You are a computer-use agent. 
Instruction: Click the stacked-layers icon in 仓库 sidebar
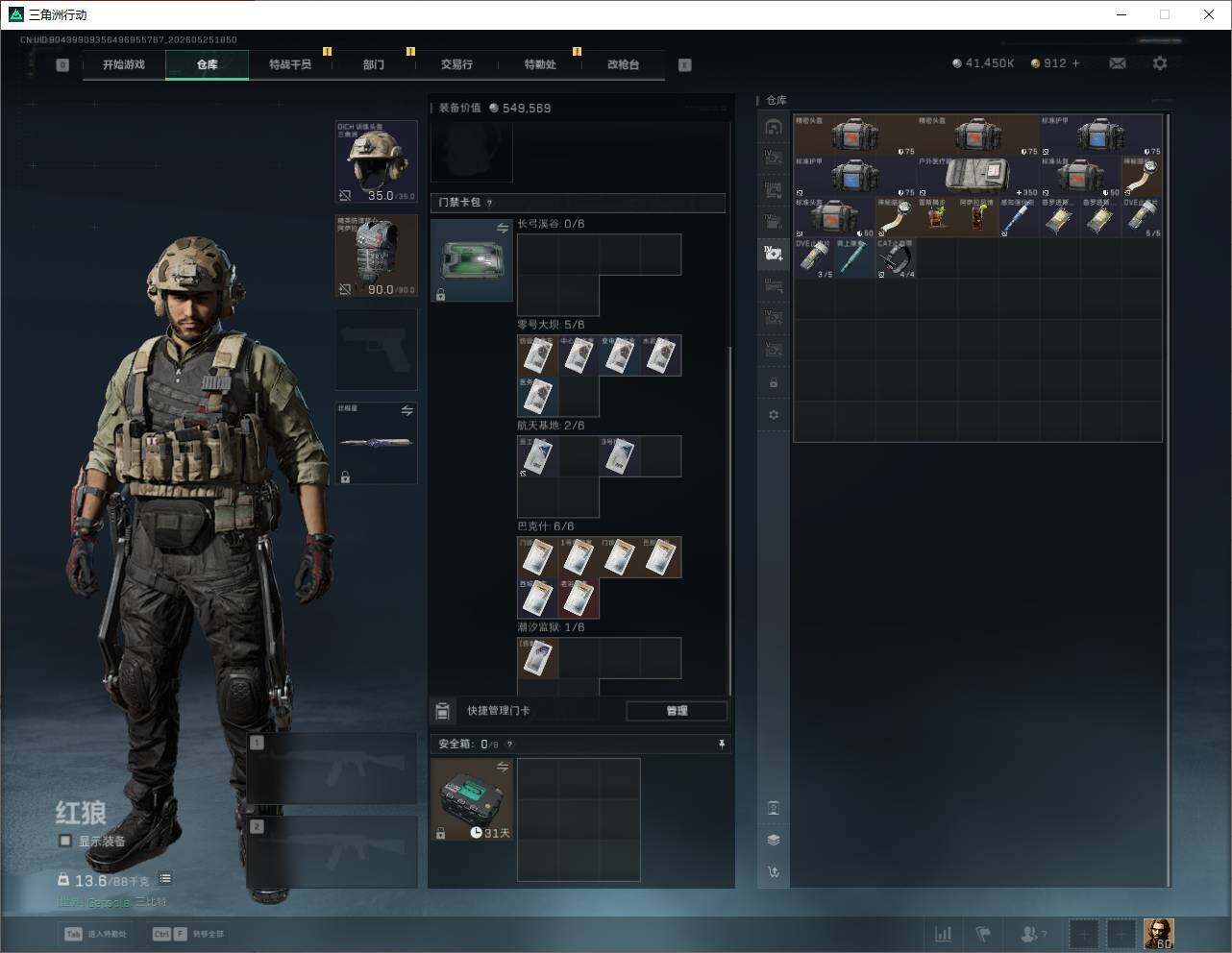pos(774,840)
